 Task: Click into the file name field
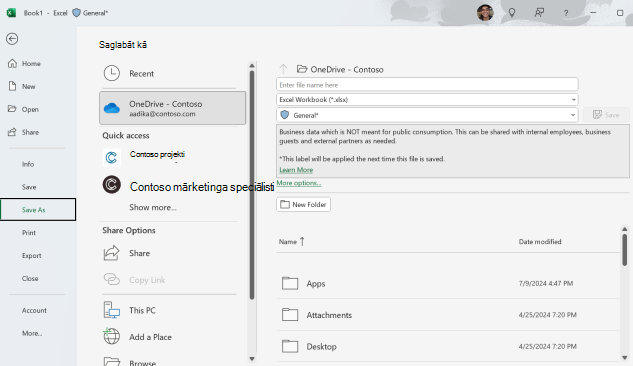pyautogui.click(x=427, y=85)
